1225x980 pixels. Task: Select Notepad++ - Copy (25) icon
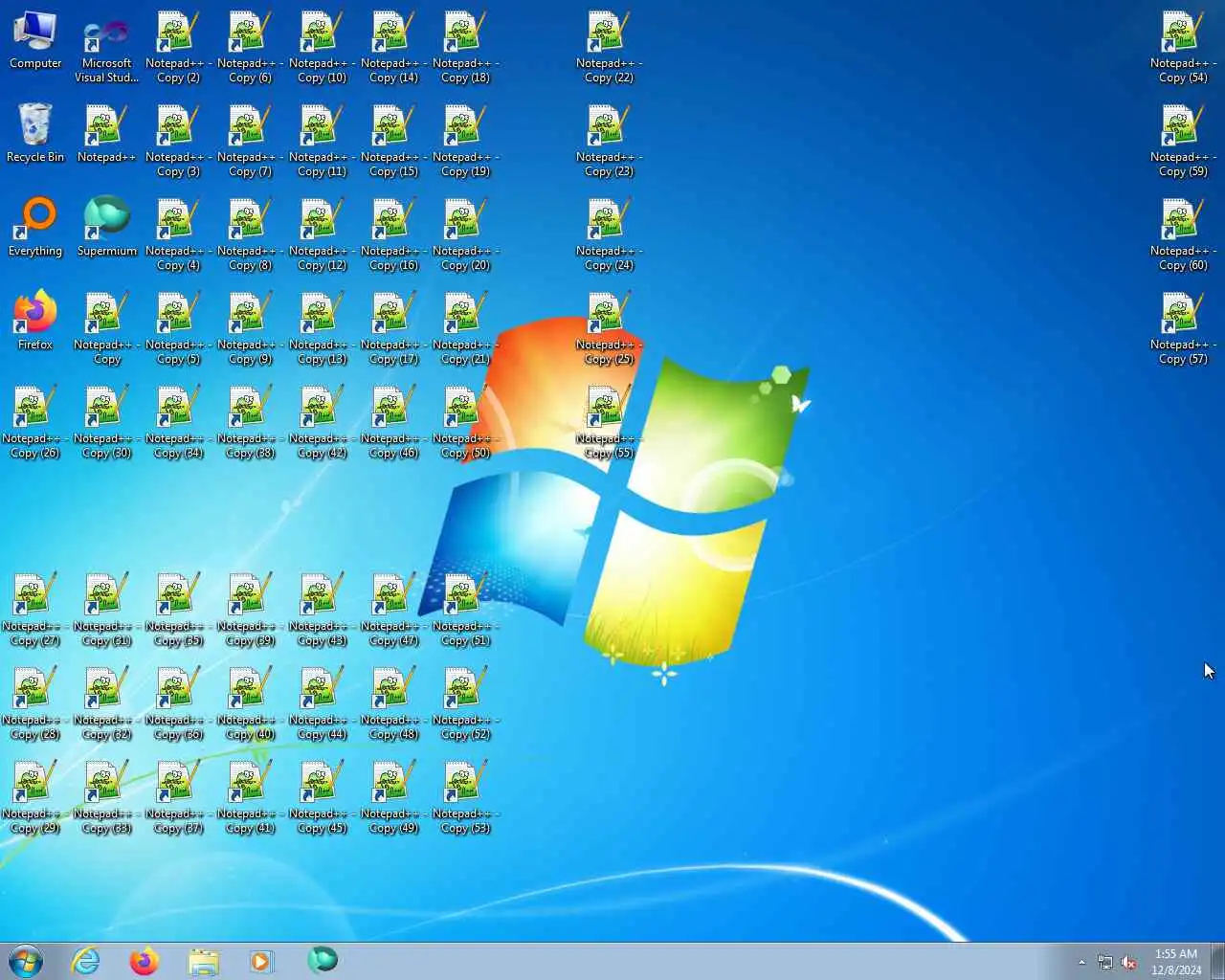(x=610, y=328)
